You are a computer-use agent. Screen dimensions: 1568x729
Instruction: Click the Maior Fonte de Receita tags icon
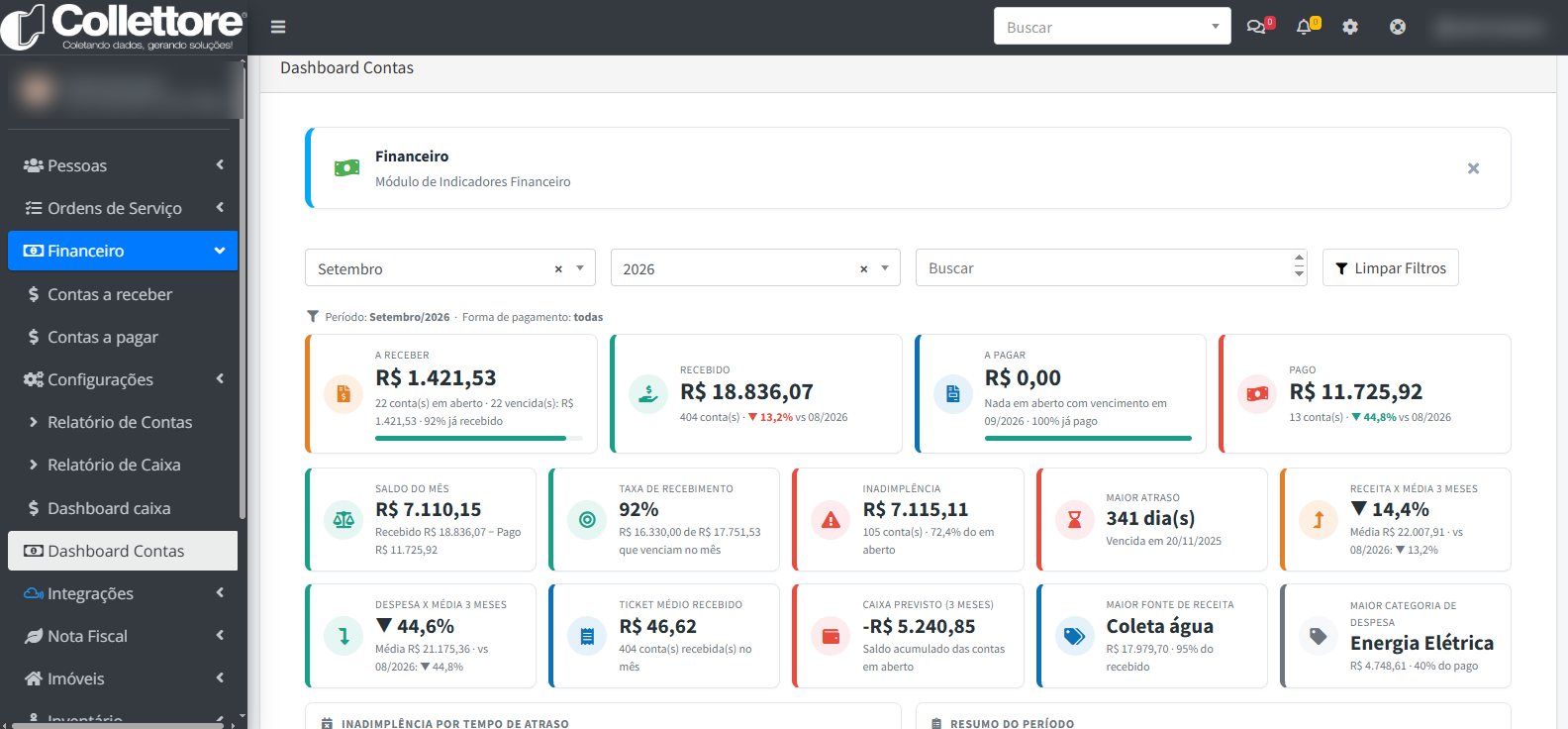[1074, 636]
